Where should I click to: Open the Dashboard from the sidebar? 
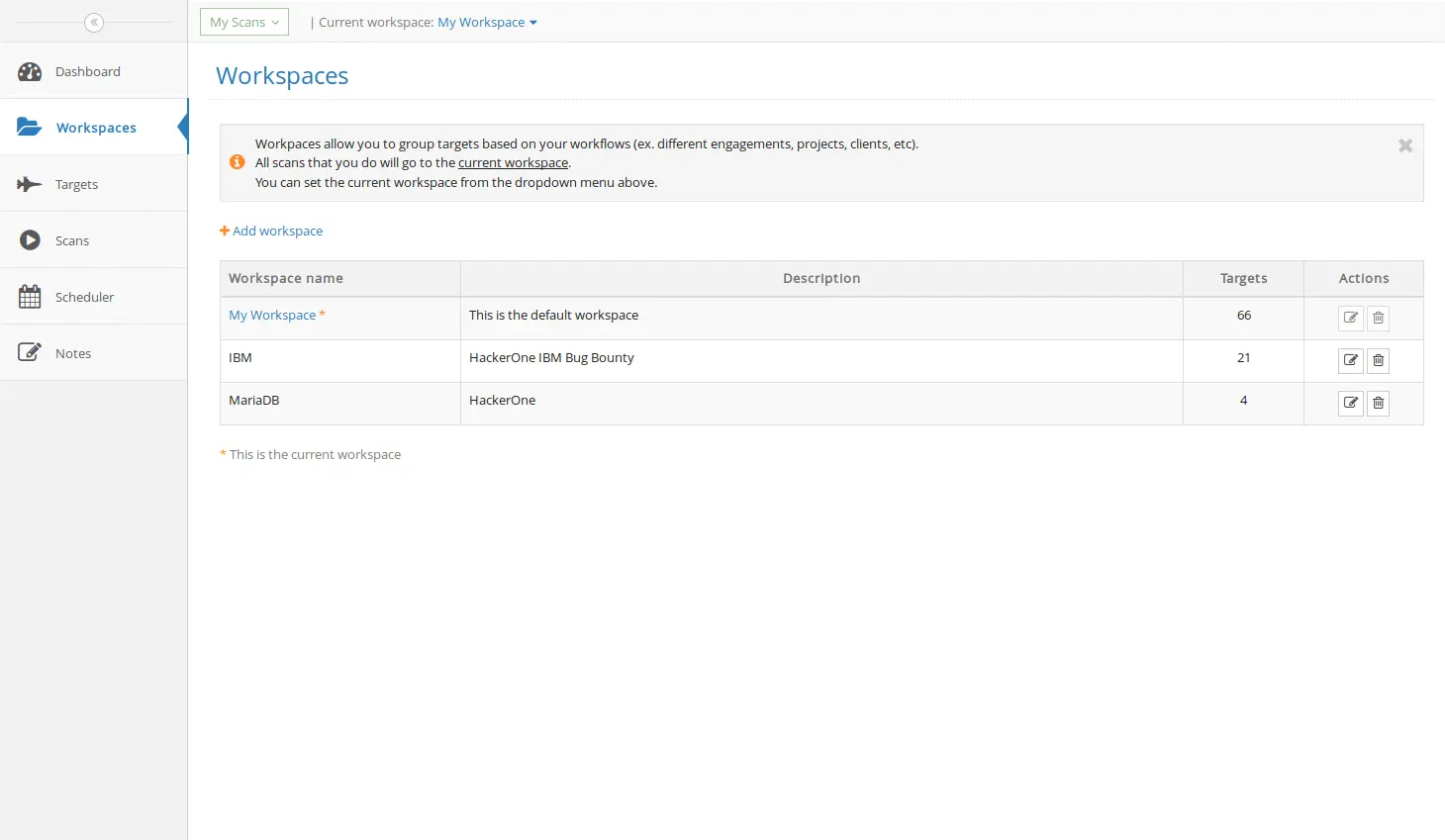point(87,71)
